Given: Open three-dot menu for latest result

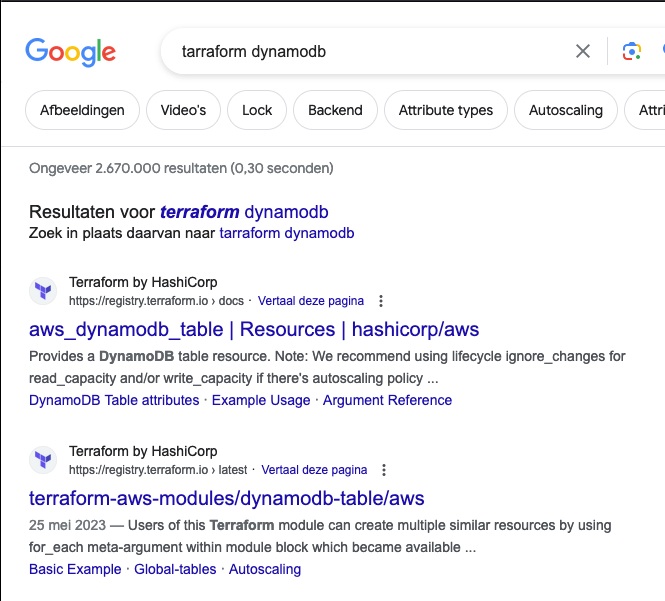Looking at the screenshot, I should pyautogui.click(x=384, y=470).
